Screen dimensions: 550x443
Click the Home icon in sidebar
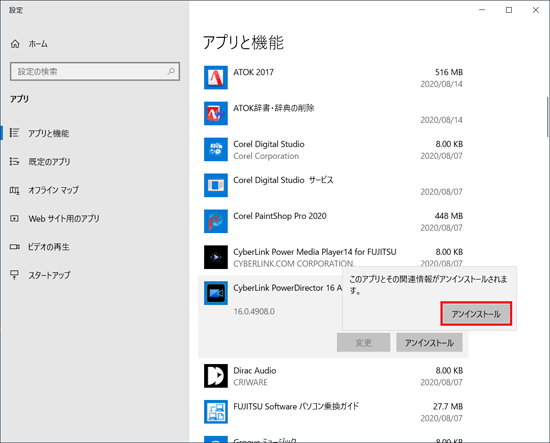(15, 44)
